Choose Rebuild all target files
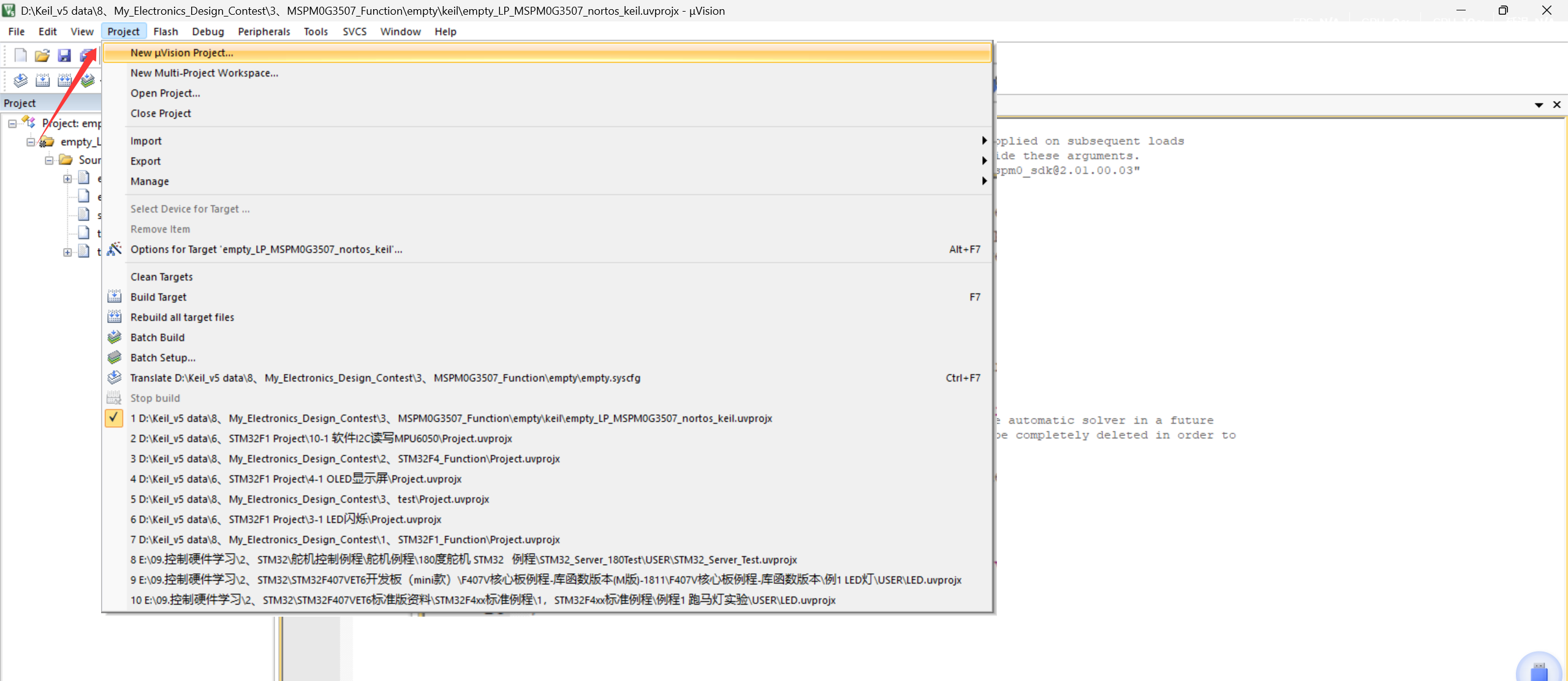This screenshot has height=681, width=1568. tap(182, 317)
